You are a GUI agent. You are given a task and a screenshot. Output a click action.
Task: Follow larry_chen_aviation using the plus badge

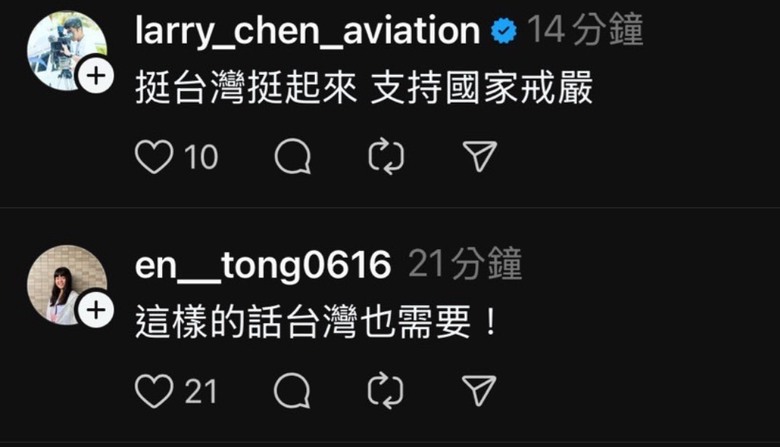click(x=96, y=76)
